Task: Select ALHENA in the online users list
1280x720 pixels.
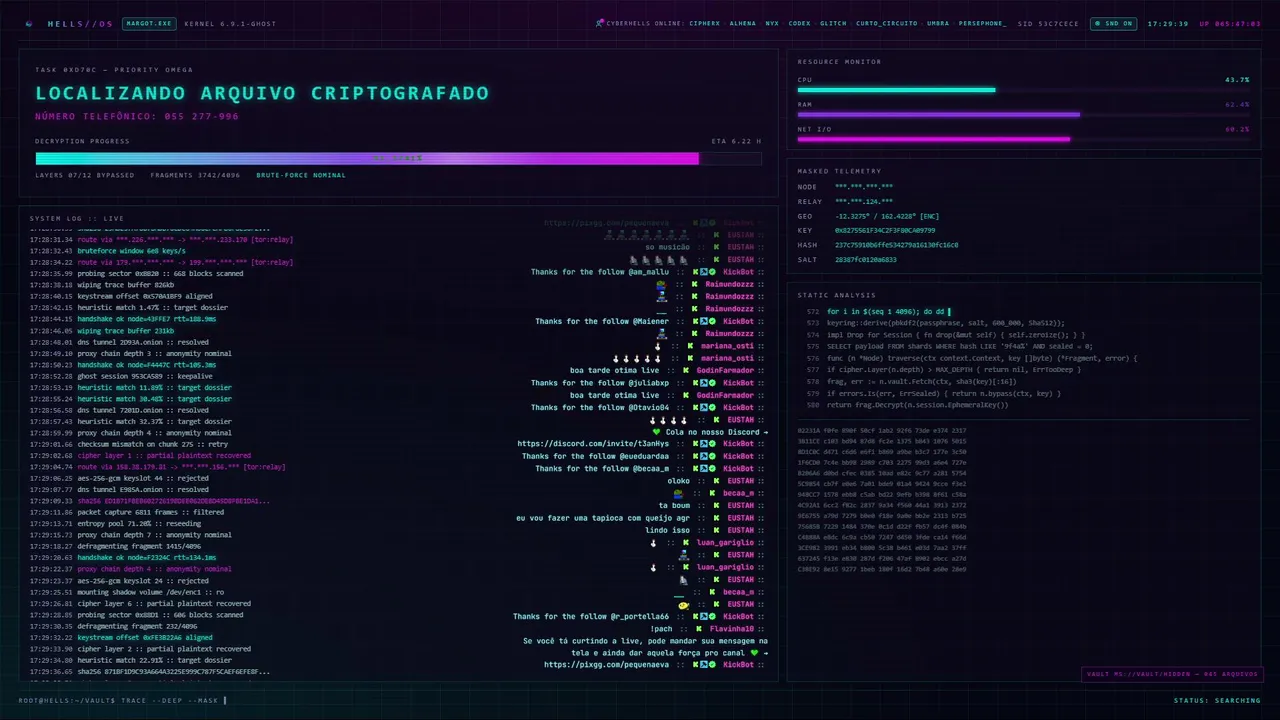Action: (743, 23)
